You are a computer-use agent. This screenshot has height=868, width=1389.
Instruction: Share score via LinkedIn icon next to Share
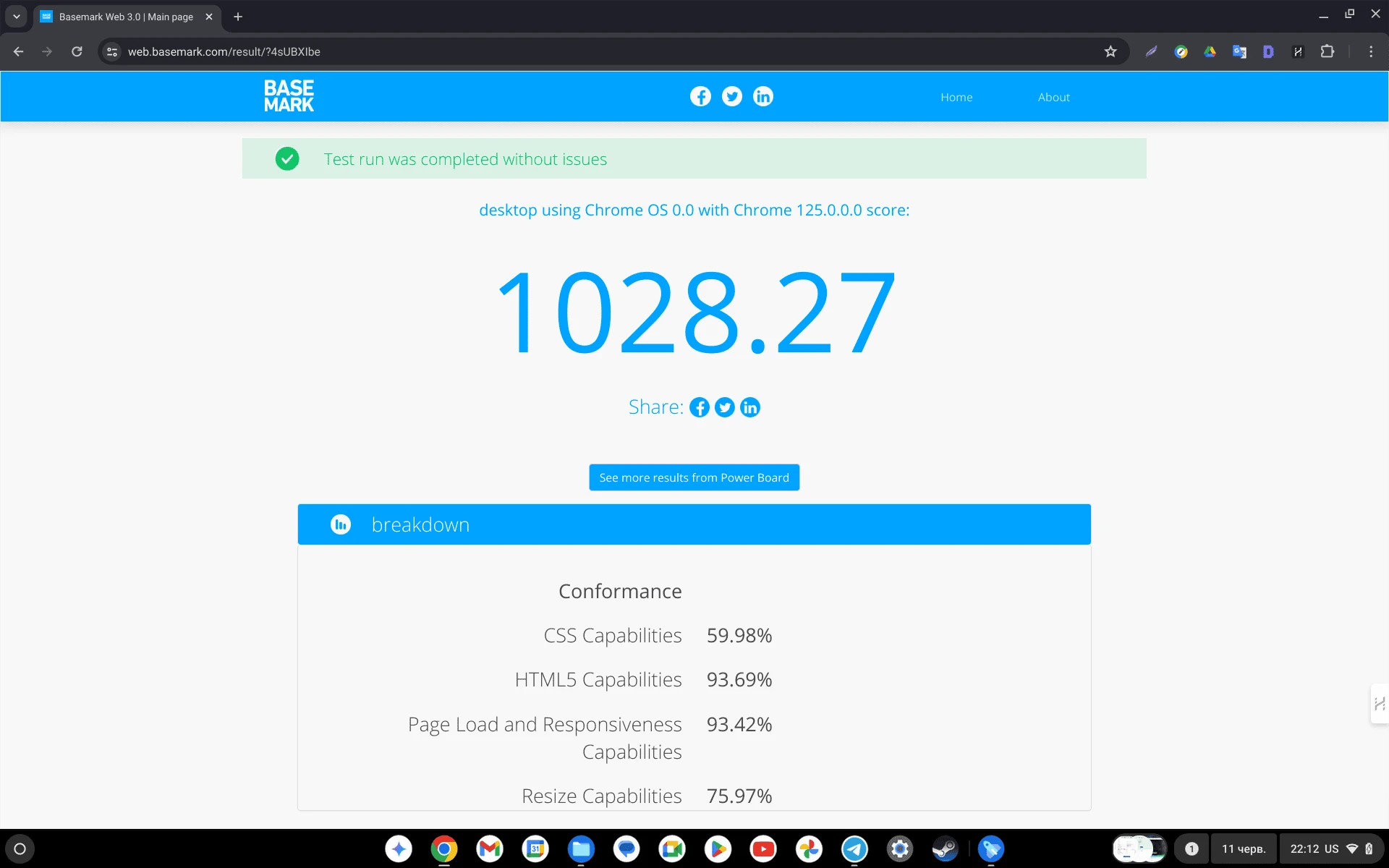point(749,407)
